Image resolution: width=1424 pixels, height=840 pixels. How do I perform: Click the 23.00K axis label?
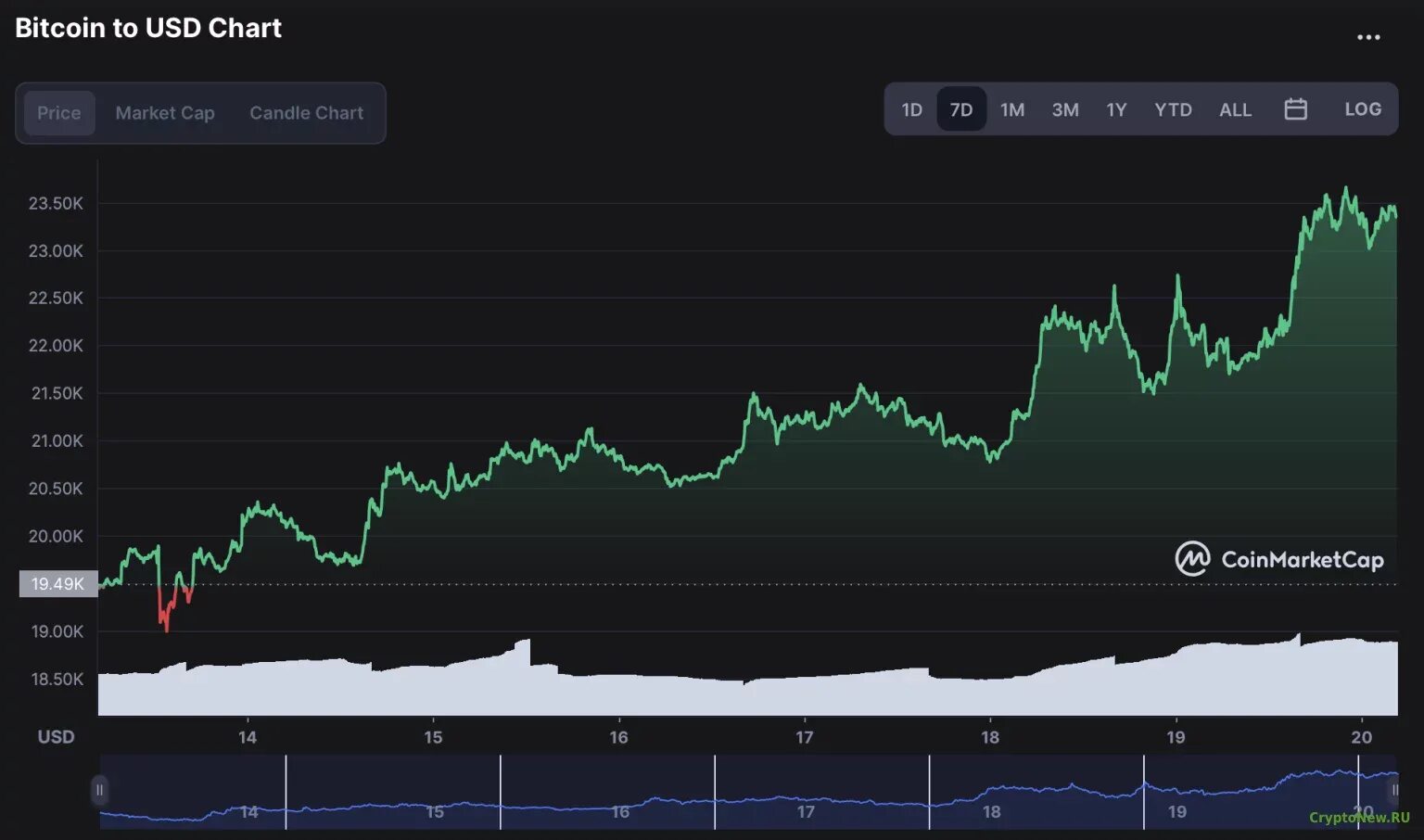[56, 250]
